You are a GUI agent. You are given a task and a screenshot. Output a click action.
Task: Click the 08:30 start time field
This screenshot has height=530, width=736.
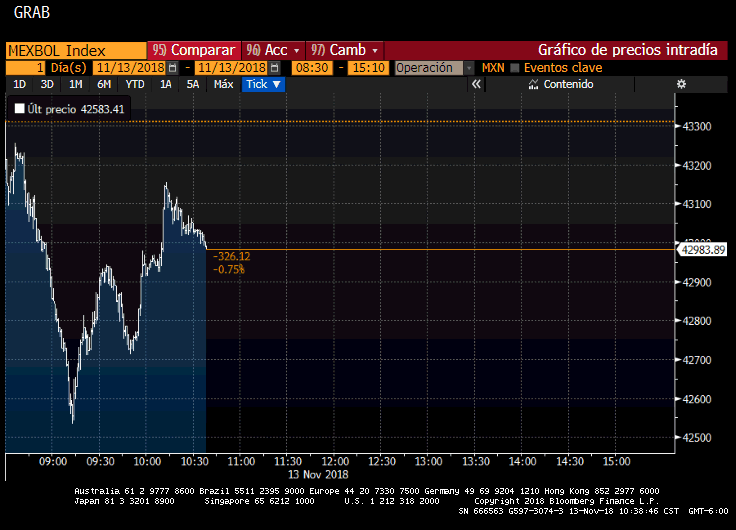pos(311,68)
